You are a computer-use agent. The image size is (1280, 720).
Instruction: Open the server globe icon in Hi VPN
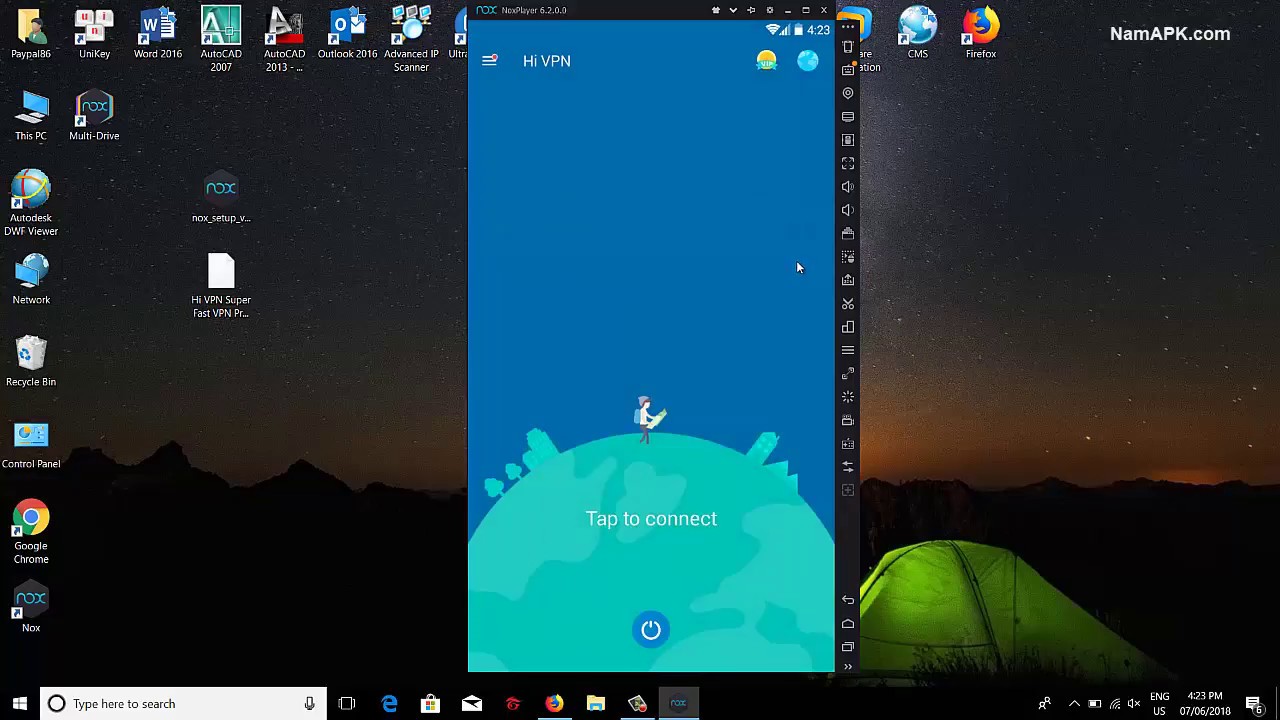click(808, 61)
